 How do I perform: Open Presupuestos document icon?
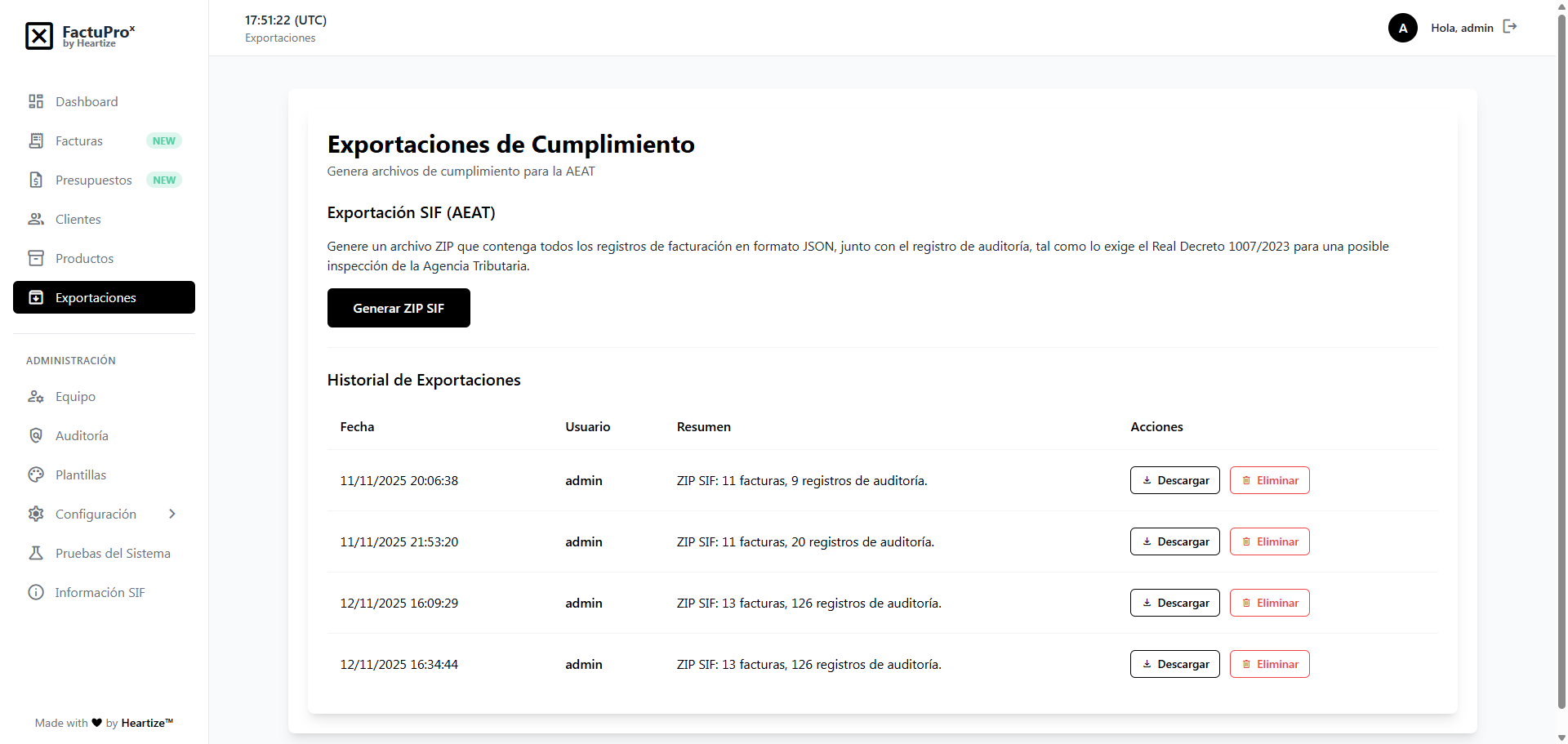tap(36, 180)
